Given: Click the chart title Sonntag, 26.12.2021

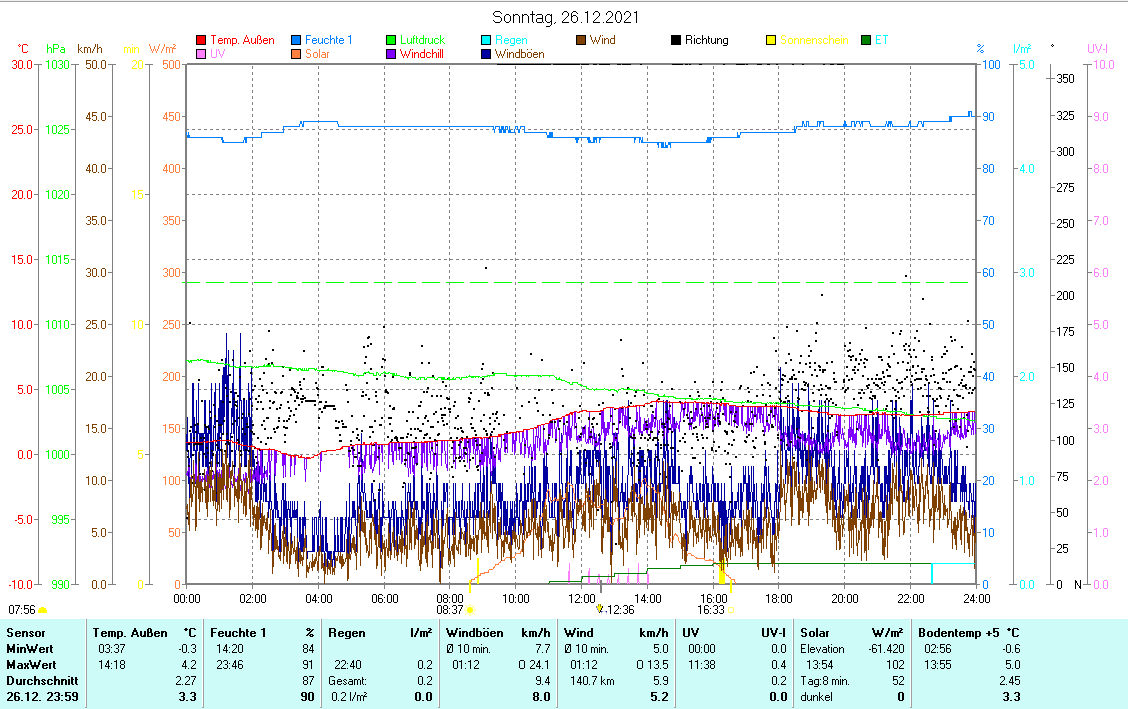Looking at the screenshot, I should 566,18.
